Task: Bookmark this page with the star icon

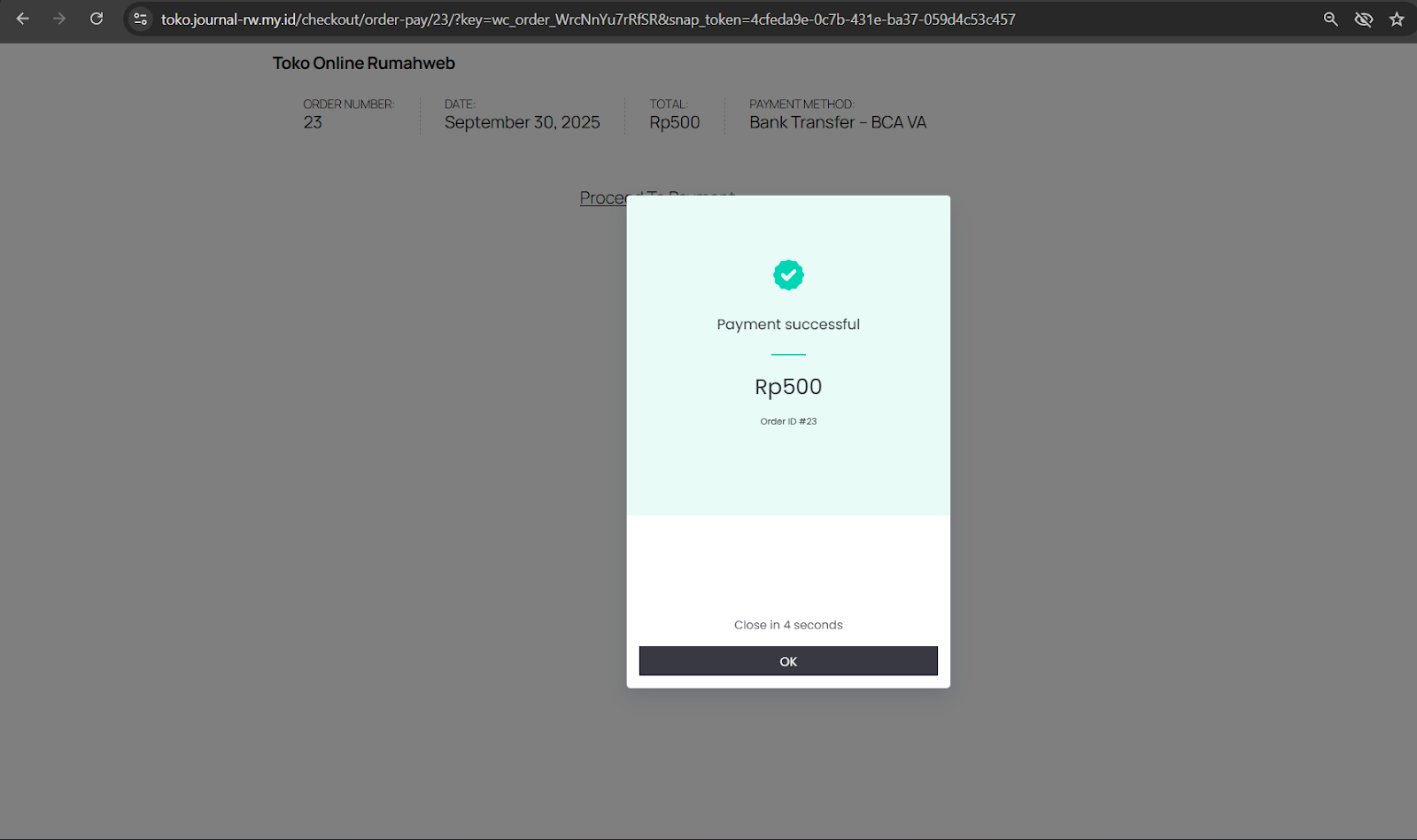Action: point(1397,19)
